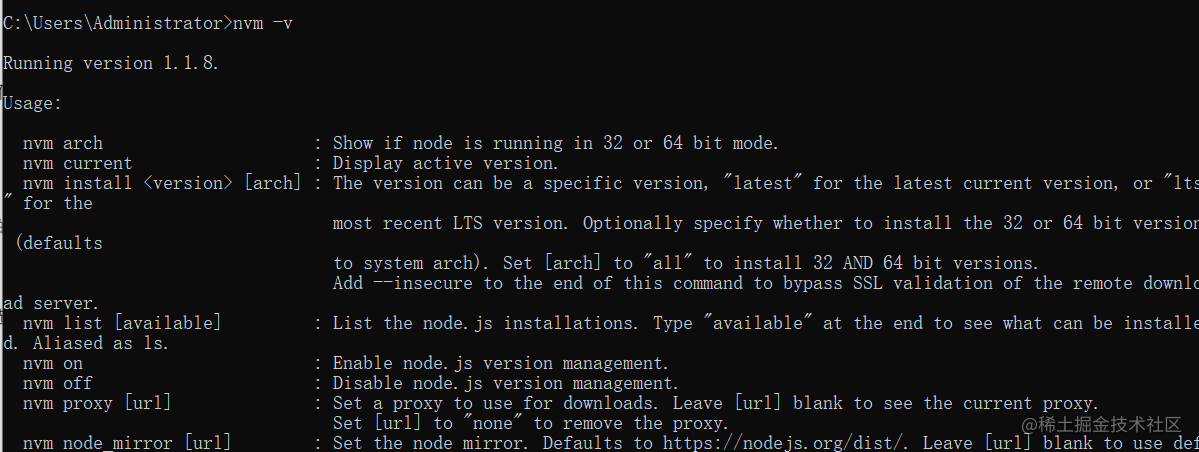Viewport: 1199px width, 452px height.
Task: Select the 'nvm current' command entry
Action: click(77, 163)
